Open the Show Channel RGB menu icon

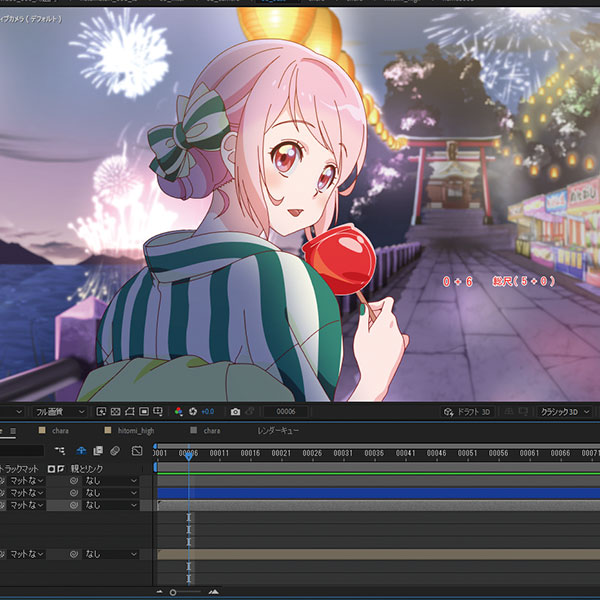(x=178, y=411)
